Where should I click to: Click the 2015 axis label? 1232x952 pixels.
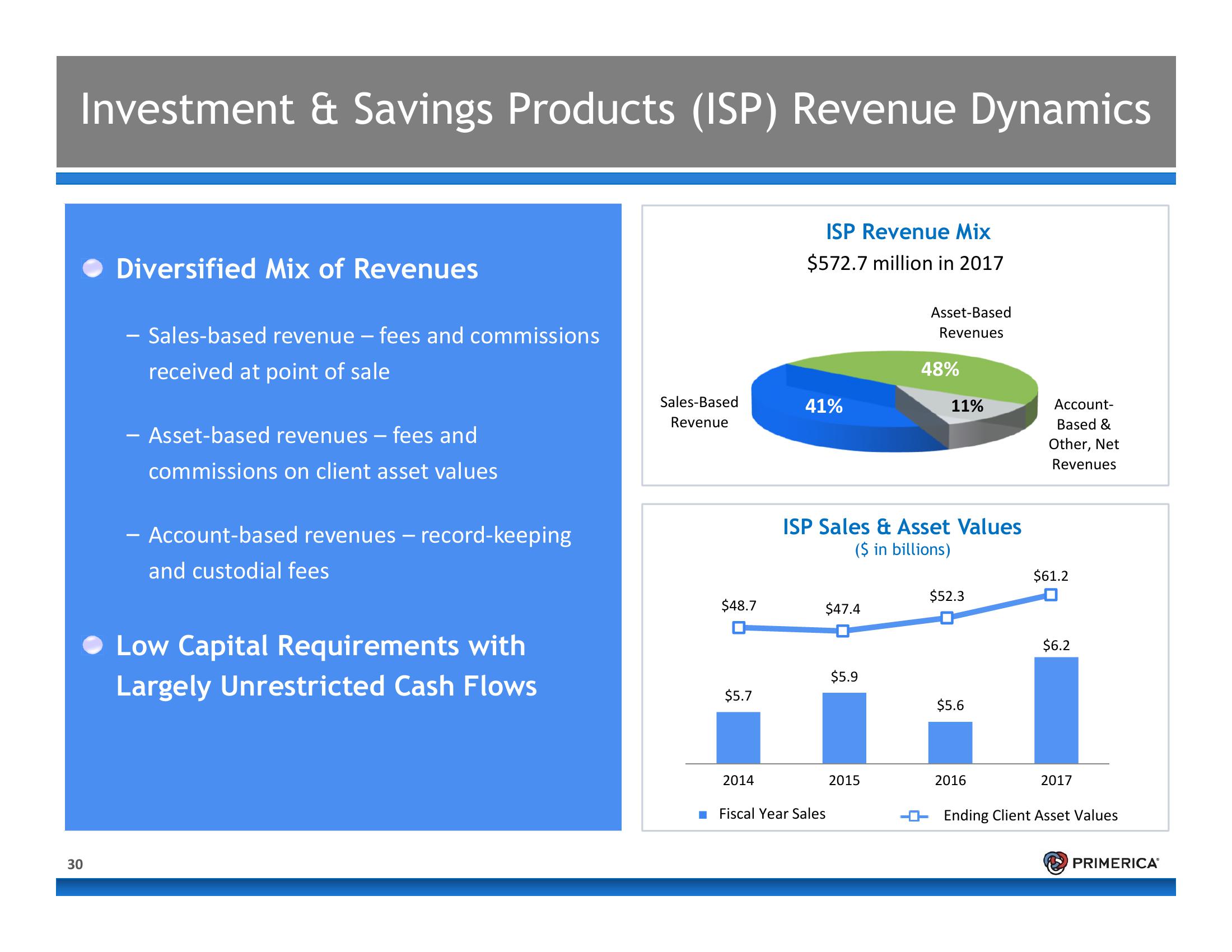coord(844,781)
